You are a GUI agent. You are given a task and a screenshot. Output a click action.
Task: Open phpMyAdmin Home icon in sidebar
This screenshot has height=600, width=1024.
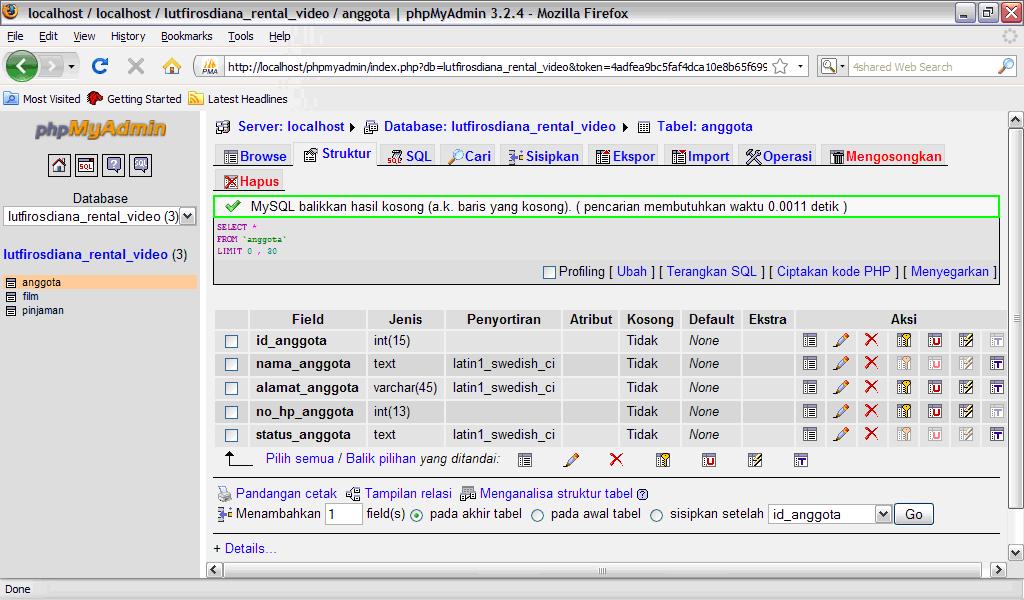[59, 165]
